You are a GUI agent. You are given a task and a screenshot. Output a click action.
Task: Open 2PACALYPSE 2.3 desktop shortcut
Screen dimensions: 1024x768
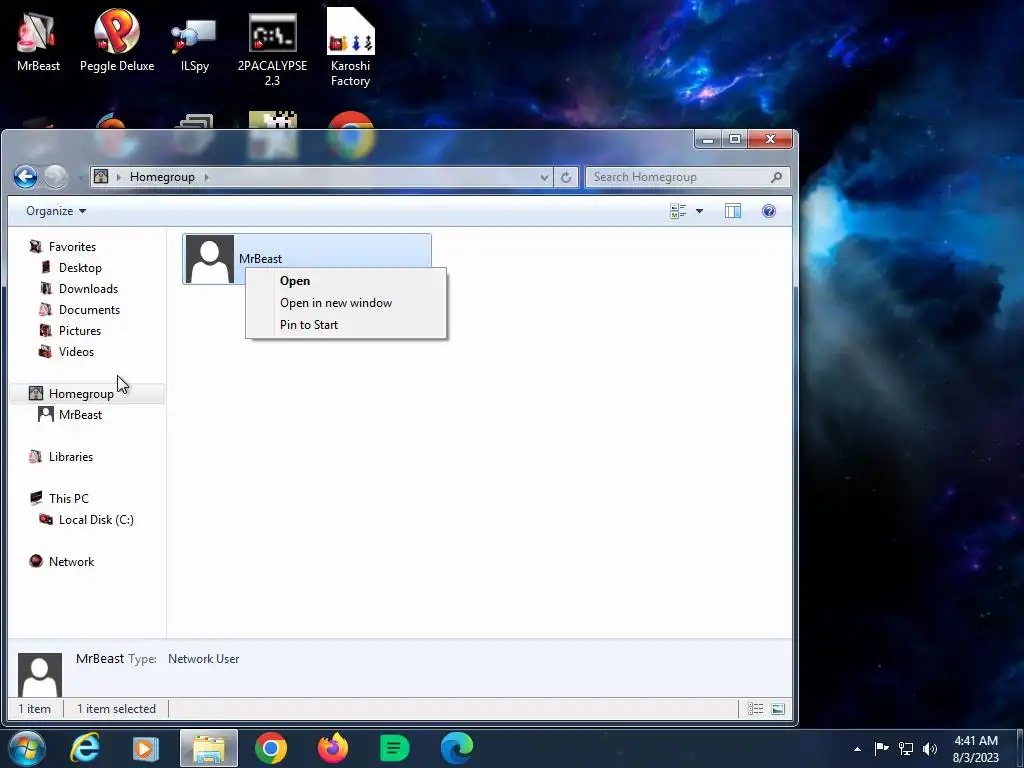272,49
